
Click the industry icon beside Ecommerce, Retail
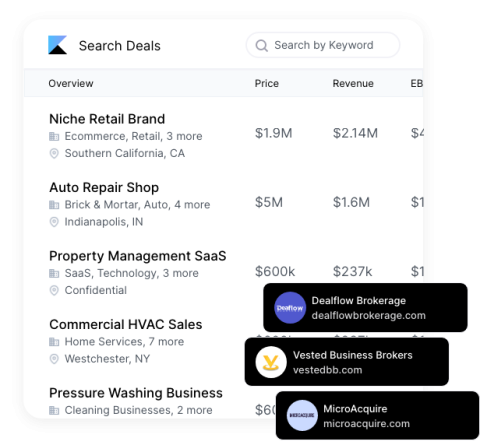point(54,136)
